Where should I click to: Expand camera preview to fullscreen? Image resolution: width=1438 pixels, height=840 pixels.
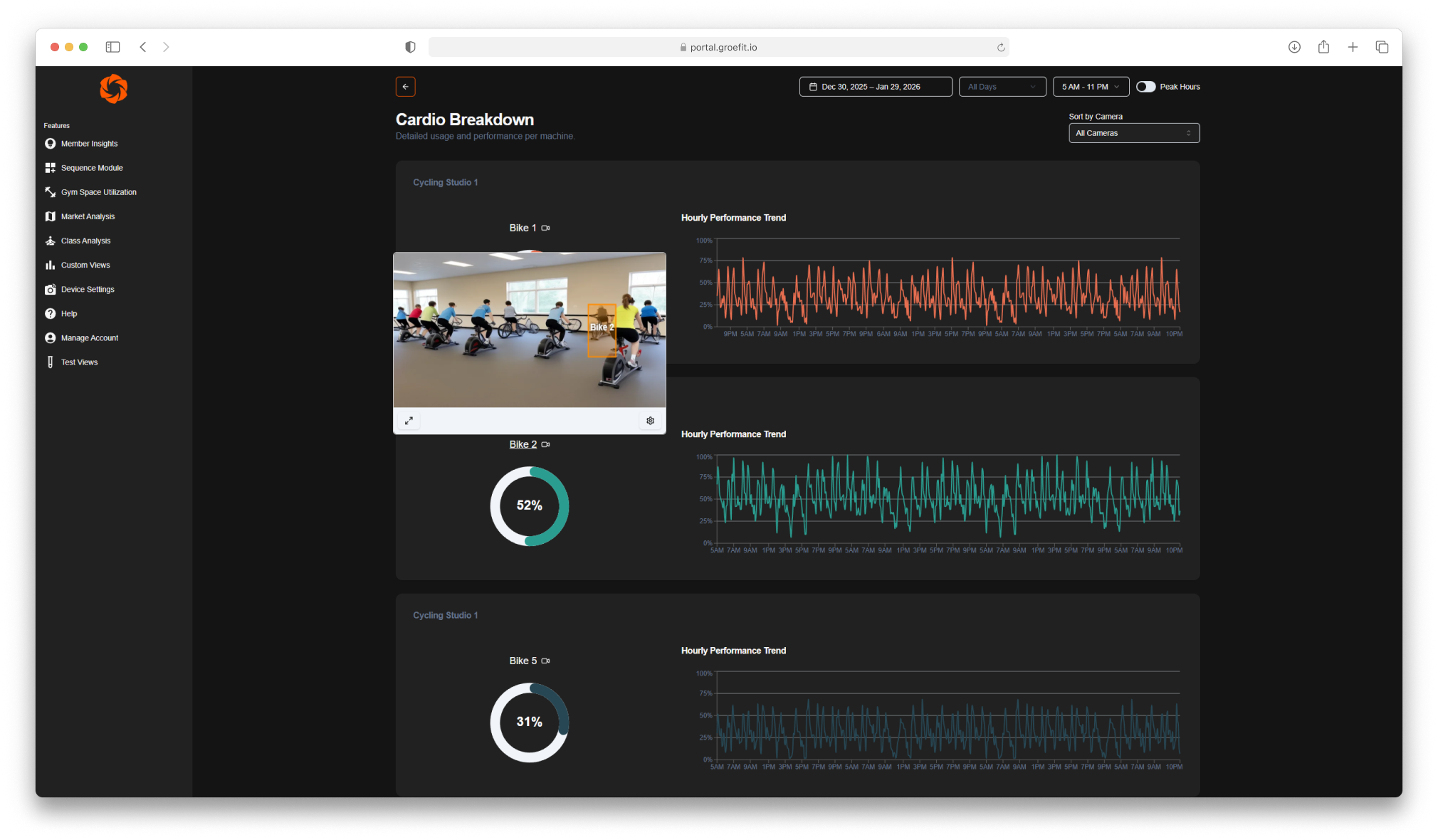[409, 421]
